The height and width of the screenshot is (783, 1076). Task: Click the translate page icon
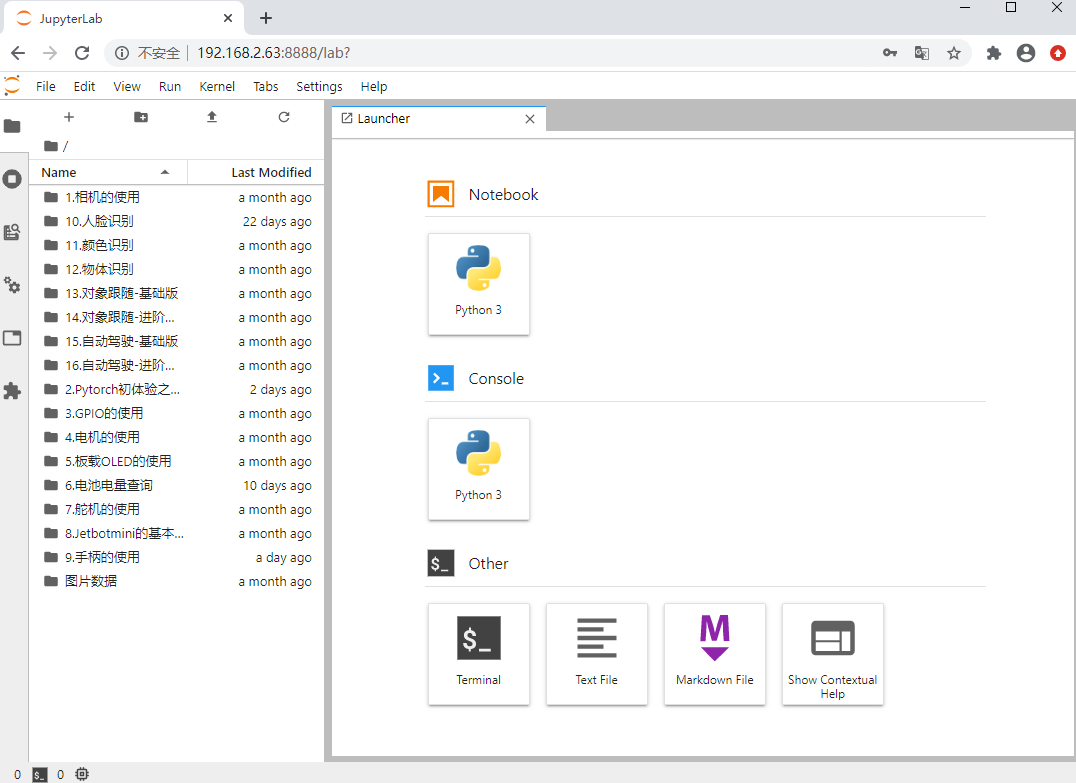922,53
